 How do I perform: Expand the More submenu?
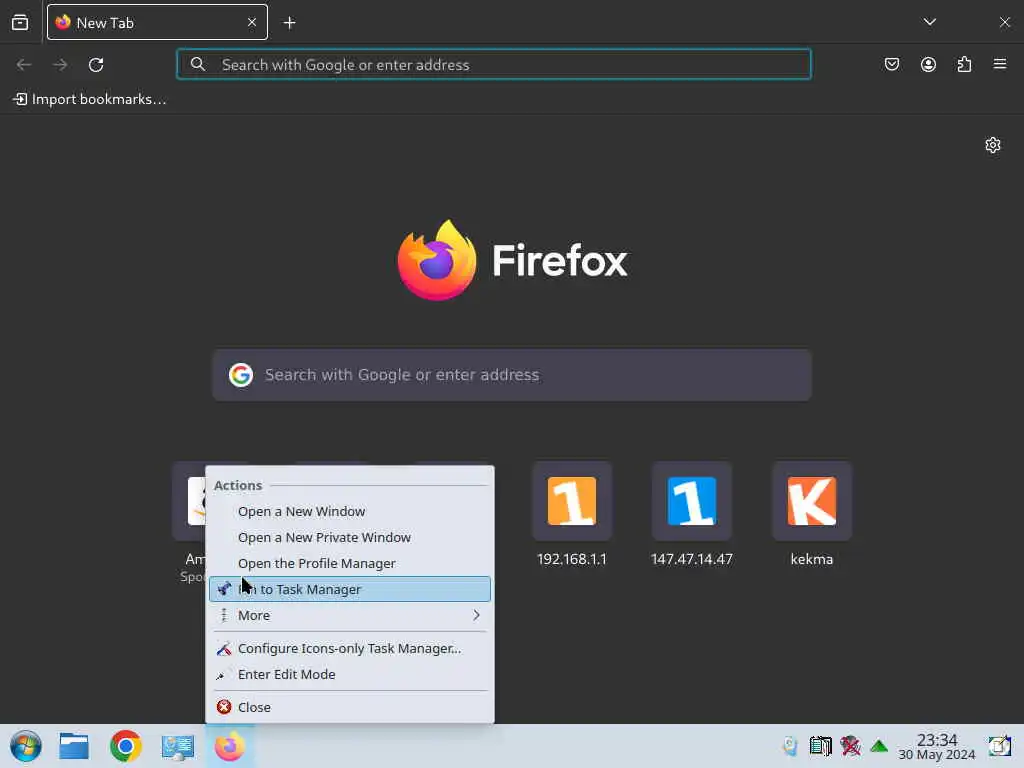[x=349, y=615]
